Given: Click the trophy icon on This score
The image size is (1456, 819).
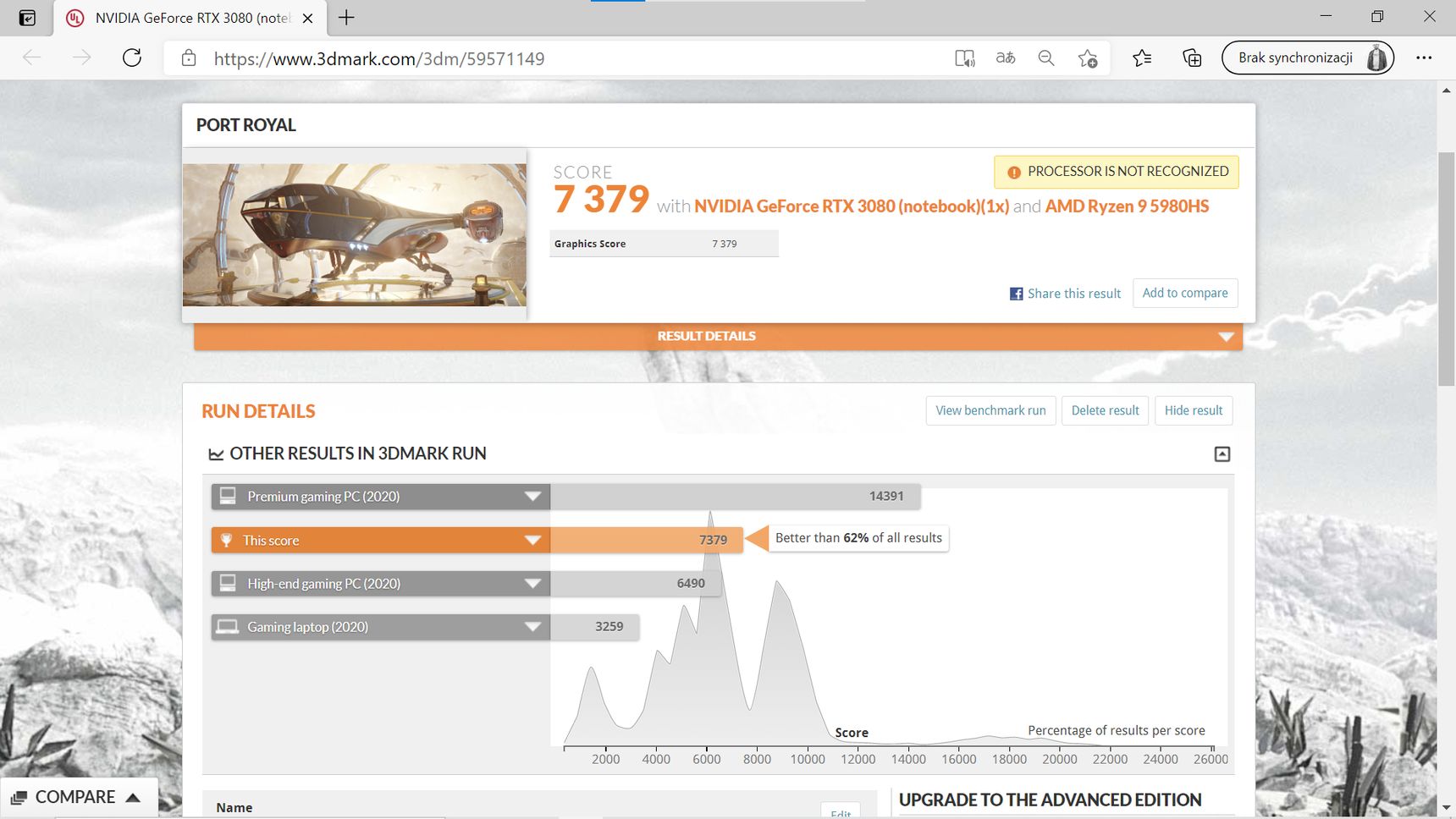Looking at the screenshot, I should (x=226, y=540).
